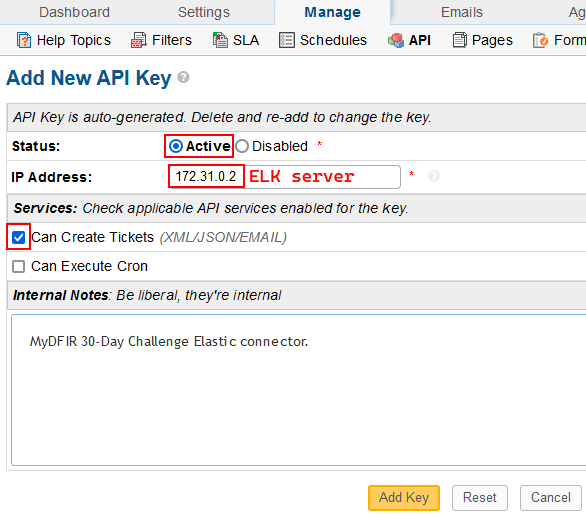The image size is (586, 516).
Task: Select the Active status radio button
Action: [x=176, y=146]
